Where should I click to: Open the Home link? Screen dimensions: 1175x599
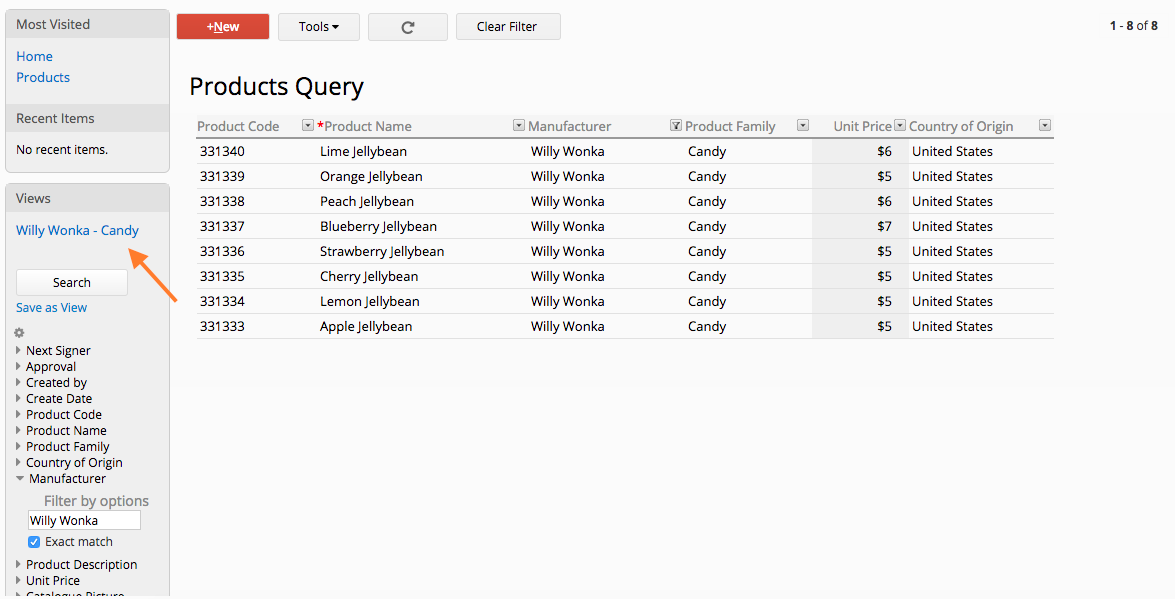pos(34,56)
